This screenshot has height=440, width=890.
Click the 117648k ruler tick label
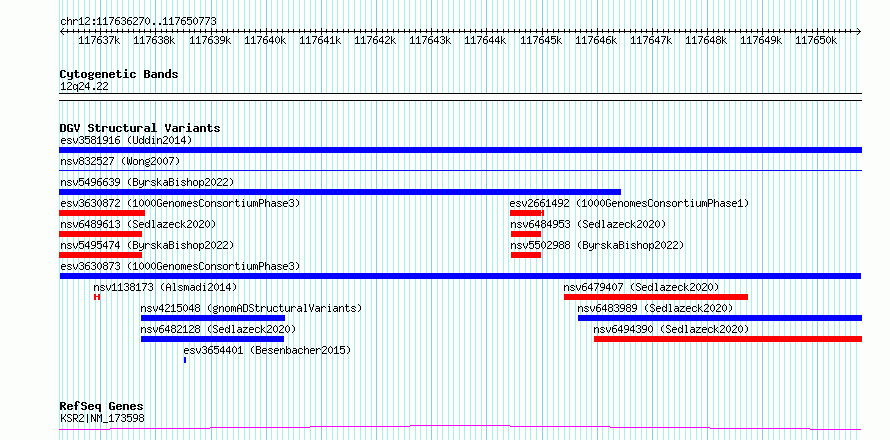coord(706,40)
